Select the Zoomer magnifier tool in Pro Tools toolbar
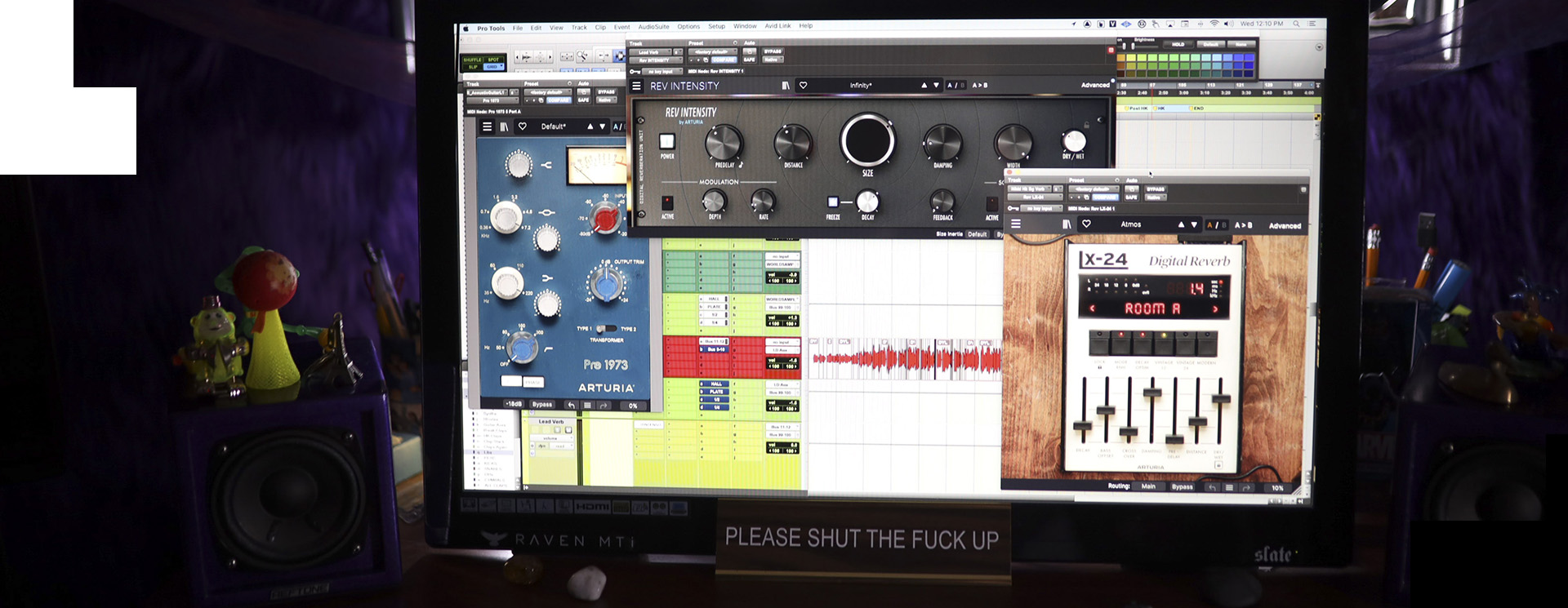This screenshot has height=608, width=1568. pyautogui.click(x=582, y=55)
